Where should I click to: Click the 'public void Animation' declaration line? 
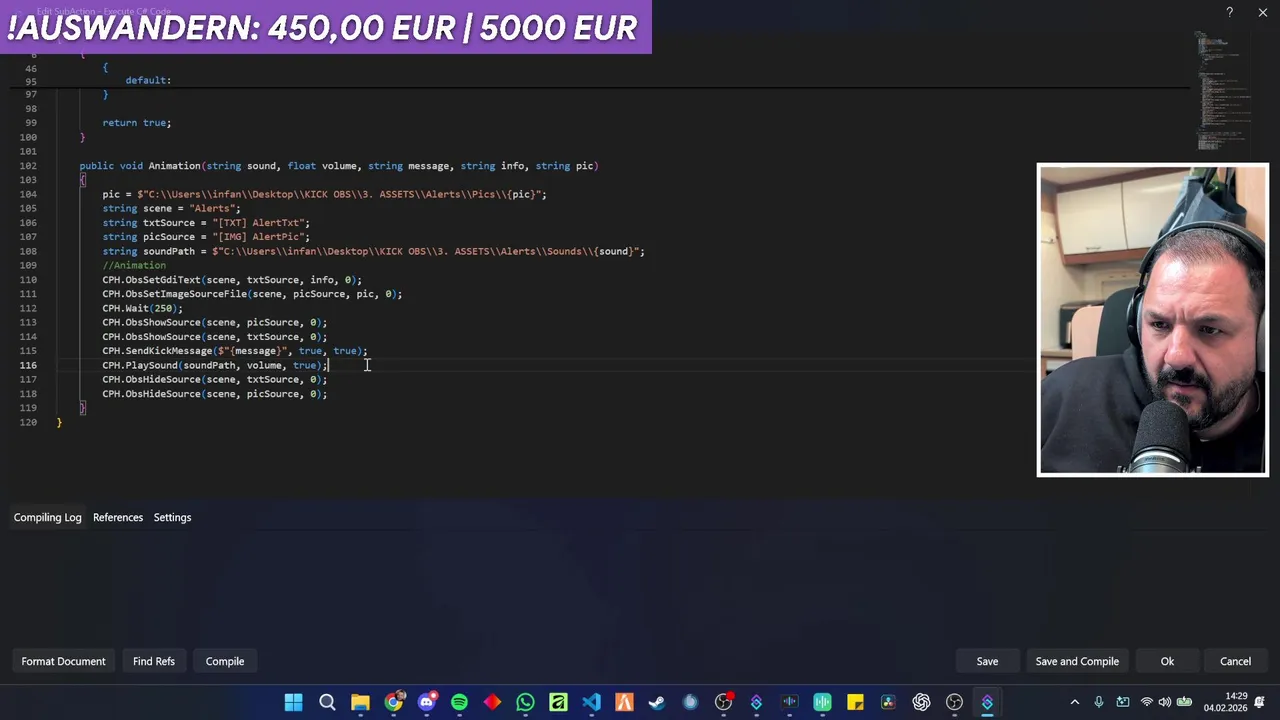(339, 166)
